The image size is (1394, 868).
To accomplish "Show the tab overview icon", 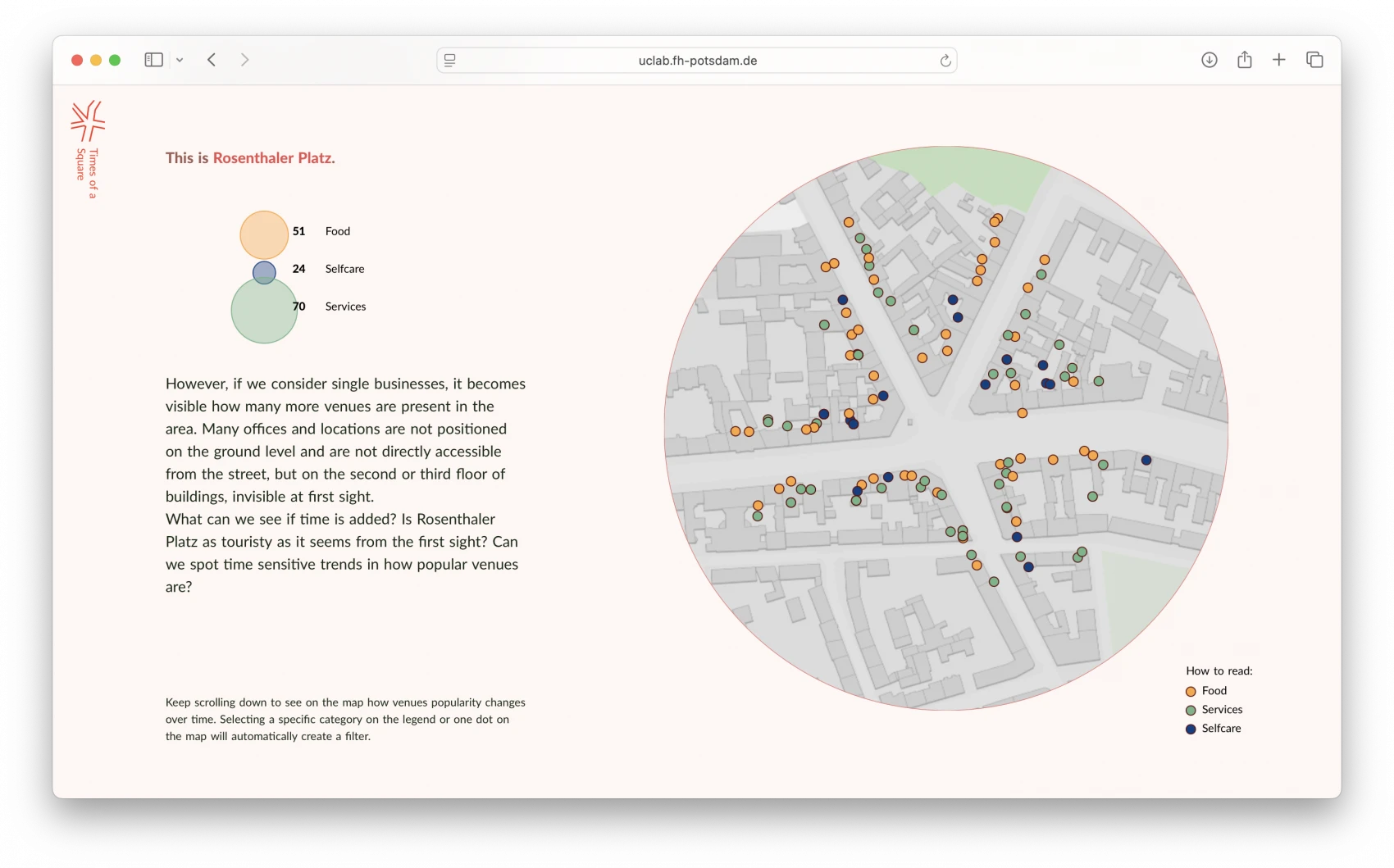I will [x=1314, y=60].
